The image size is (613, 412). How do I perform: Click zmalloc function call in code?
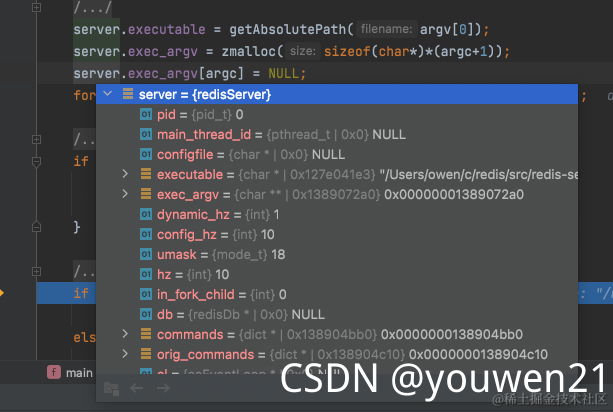[x=249, y=51]
